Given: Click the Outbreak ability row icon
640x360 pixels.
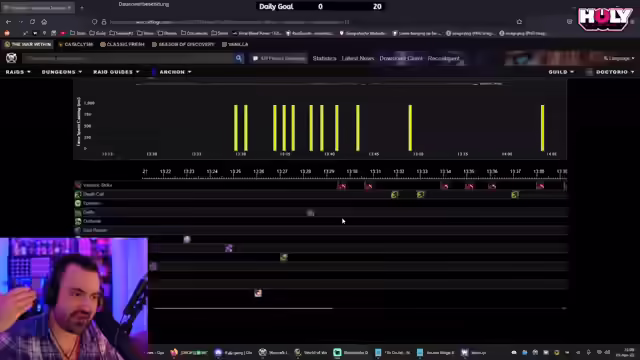Looking at the screenshot, I should (x=78, y=221).
